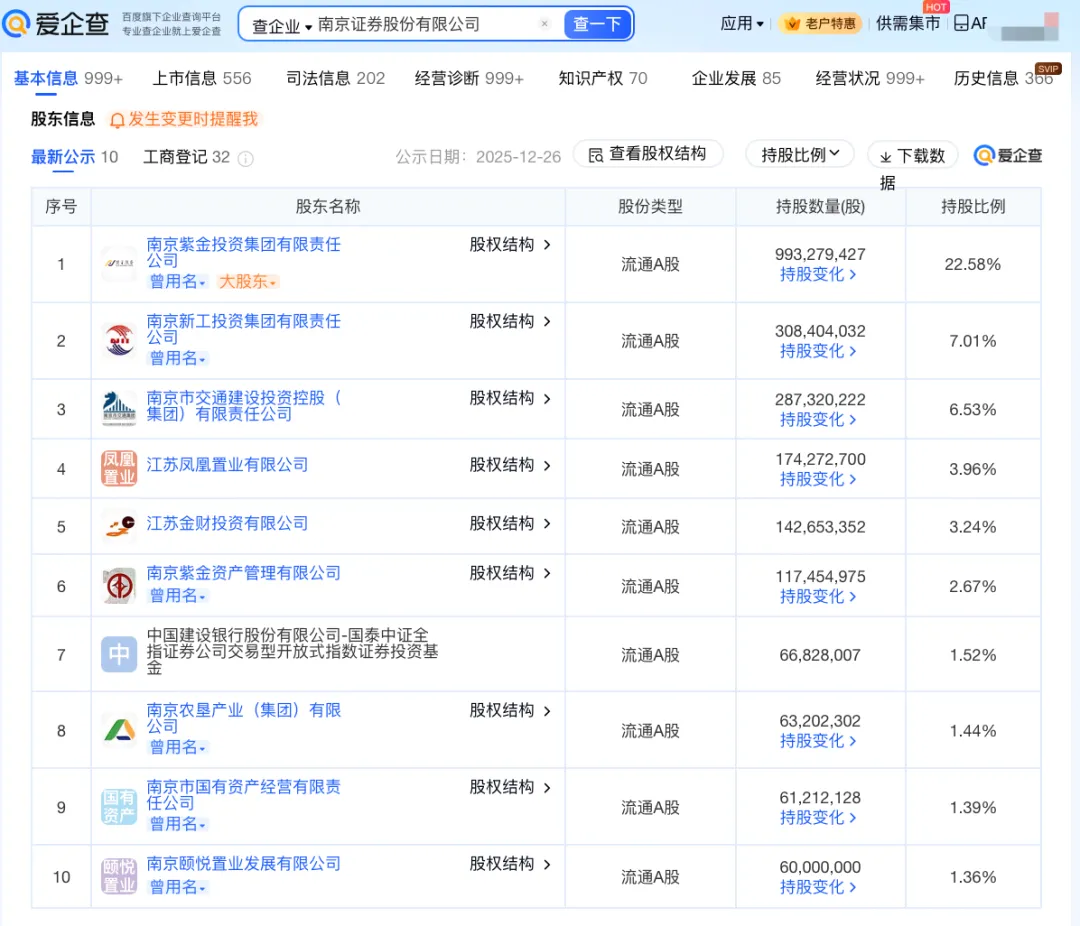Open 股权结构 for 南京市交通建设投资控股
The width and height of the screenshot is (1080, 926).
point(510,398)
